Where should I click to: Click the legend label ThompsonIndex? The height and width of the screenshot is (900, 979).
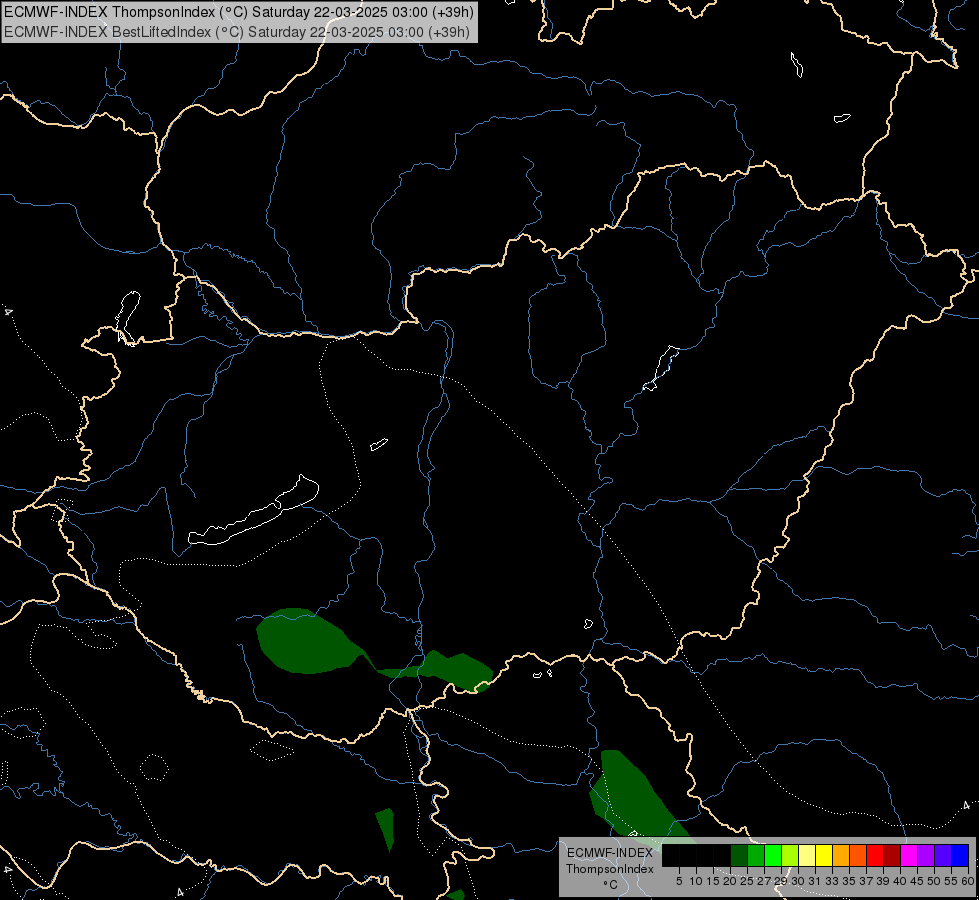point(609,869)
